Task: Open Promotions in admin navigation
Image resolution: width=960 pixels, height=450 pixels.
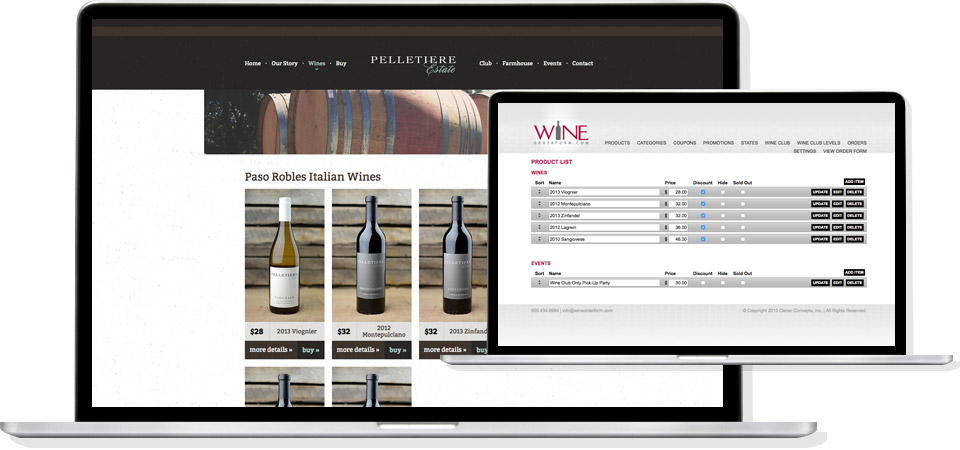Action: (x=718, y=143)
